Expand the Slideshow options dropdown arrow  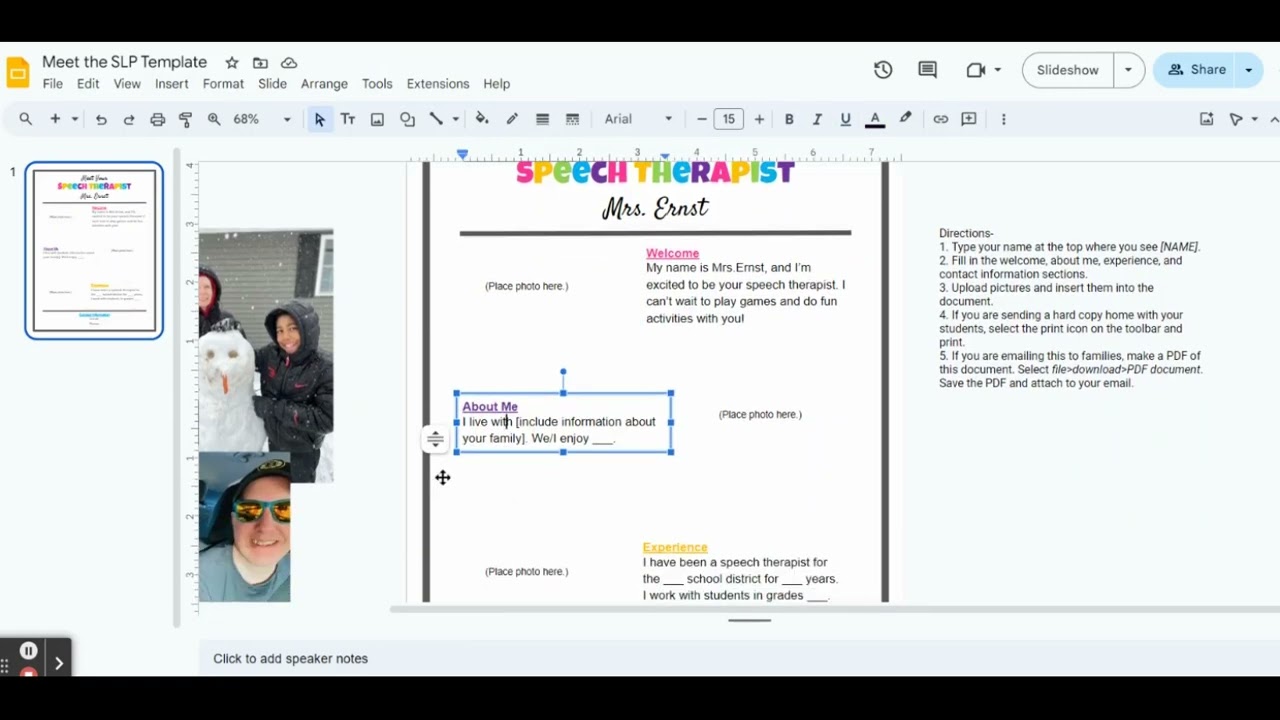tap(1129, 70)
